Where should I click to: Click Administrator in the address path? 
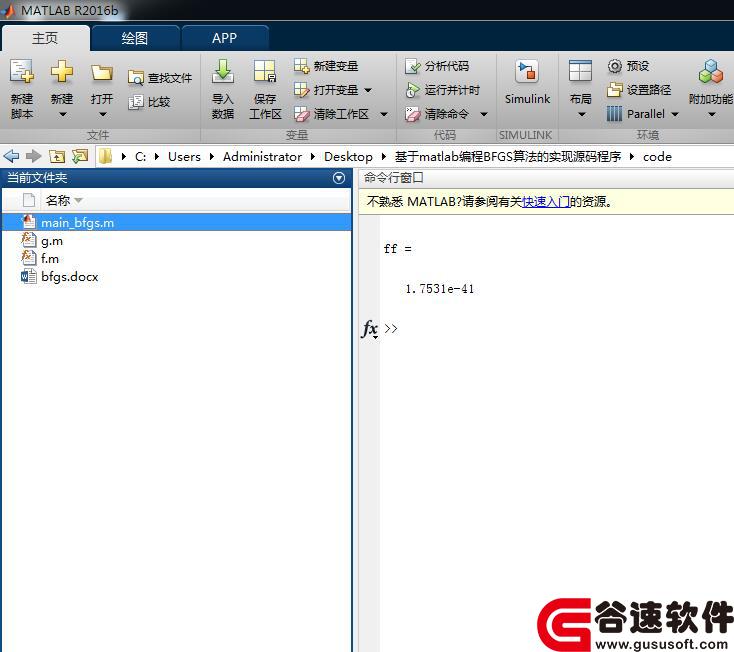pos(262,156)
